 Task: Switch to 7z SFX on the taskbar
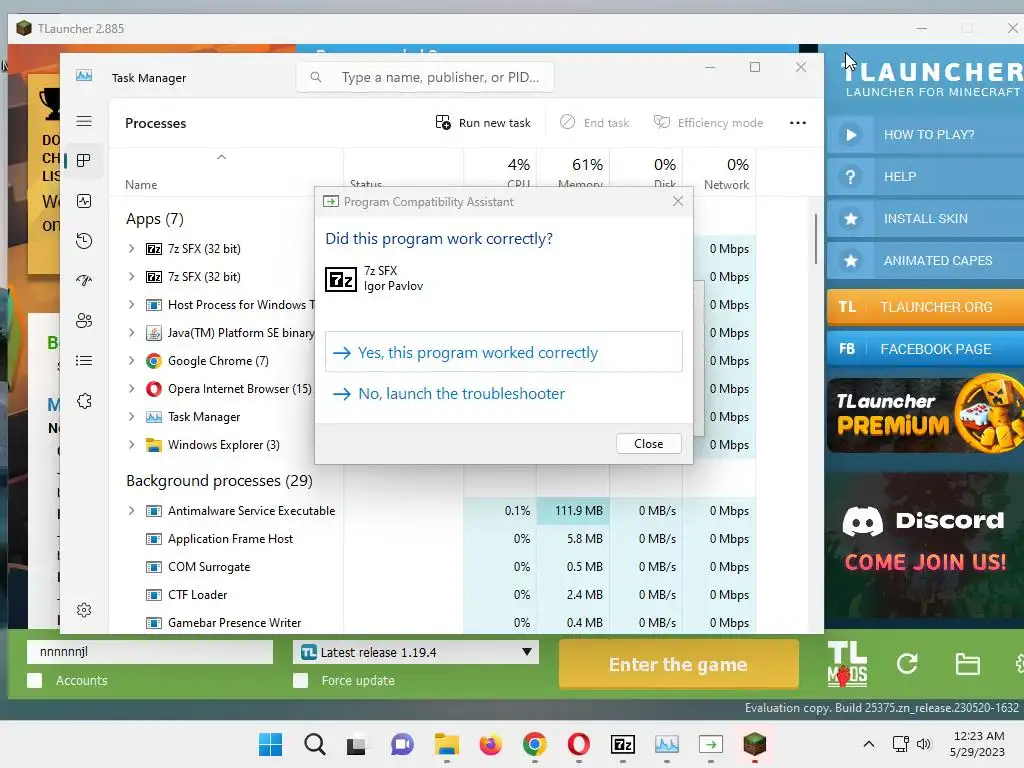pyautogui.click(x=622, y=744)
